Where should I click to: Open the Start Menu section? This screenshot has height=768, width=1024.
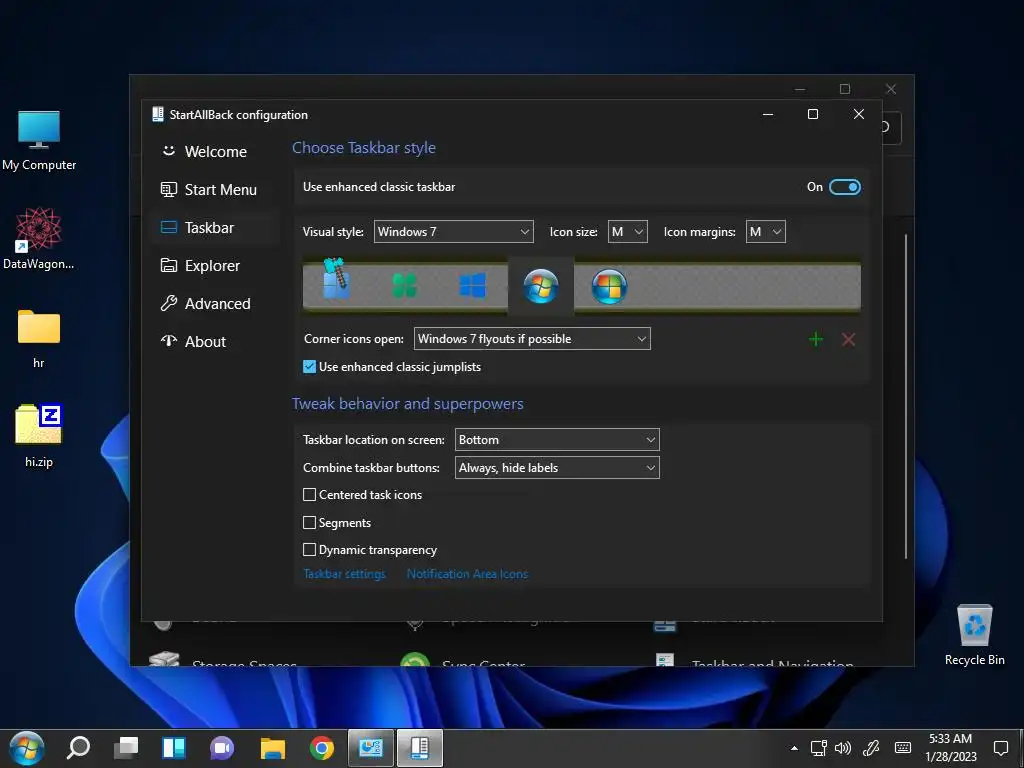tap(215, 189)
